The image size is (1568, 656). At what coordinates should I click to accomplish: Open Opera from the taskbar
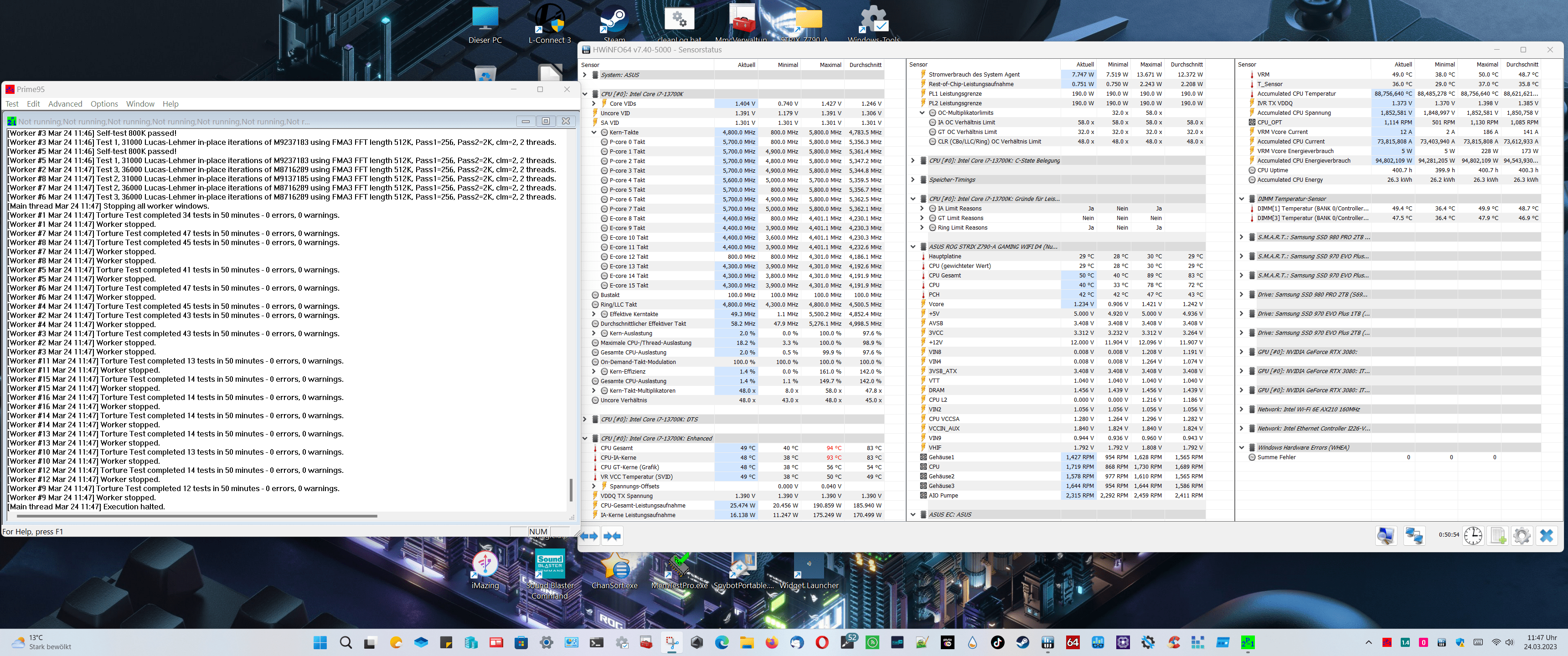(822, 643)
